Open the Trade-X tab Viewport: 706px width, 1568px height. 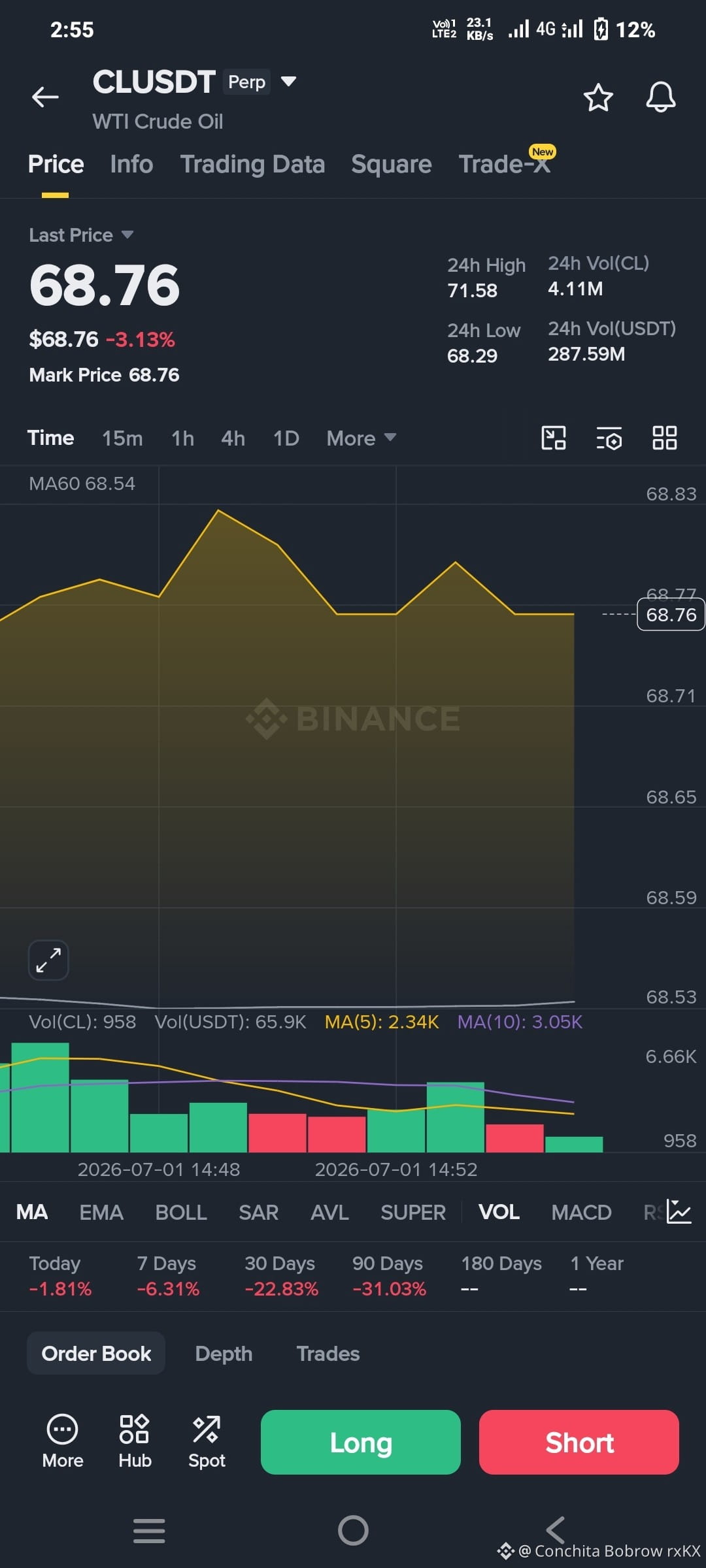point(505,165)
